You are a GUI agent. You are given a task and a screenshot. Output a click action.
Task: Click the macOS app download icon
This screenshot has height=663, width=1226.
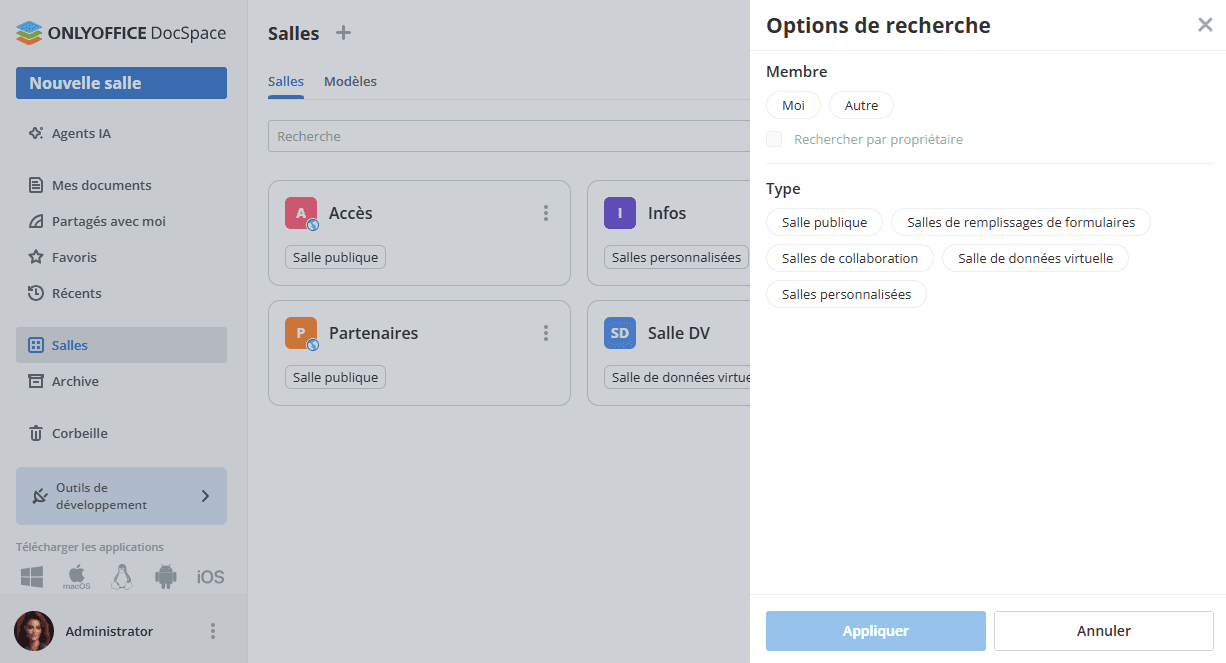pos(77,577)
